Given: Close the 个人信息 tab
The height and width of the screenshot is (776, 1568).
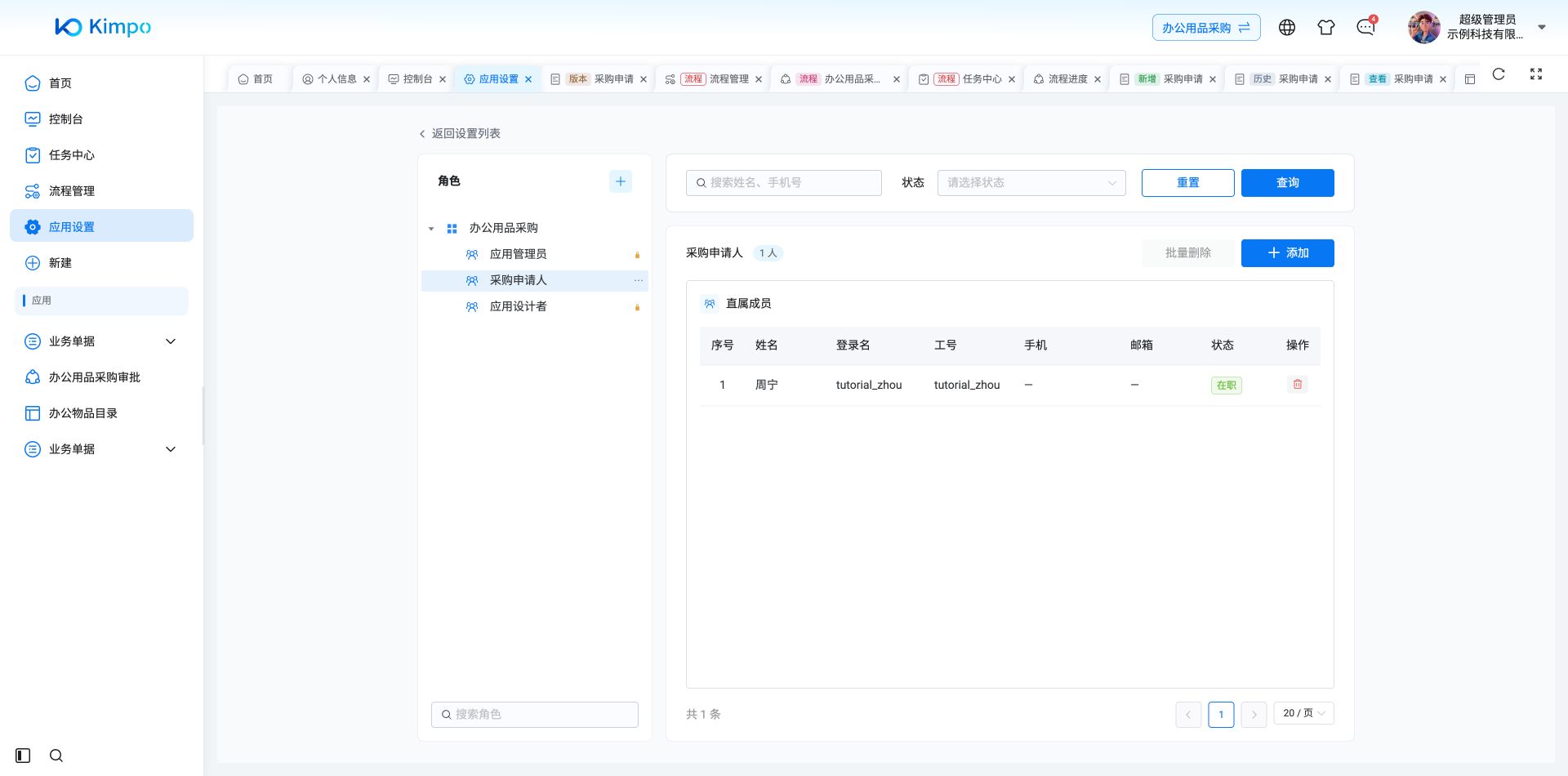Looking at the screenshot, I should (x=367, y=79).
